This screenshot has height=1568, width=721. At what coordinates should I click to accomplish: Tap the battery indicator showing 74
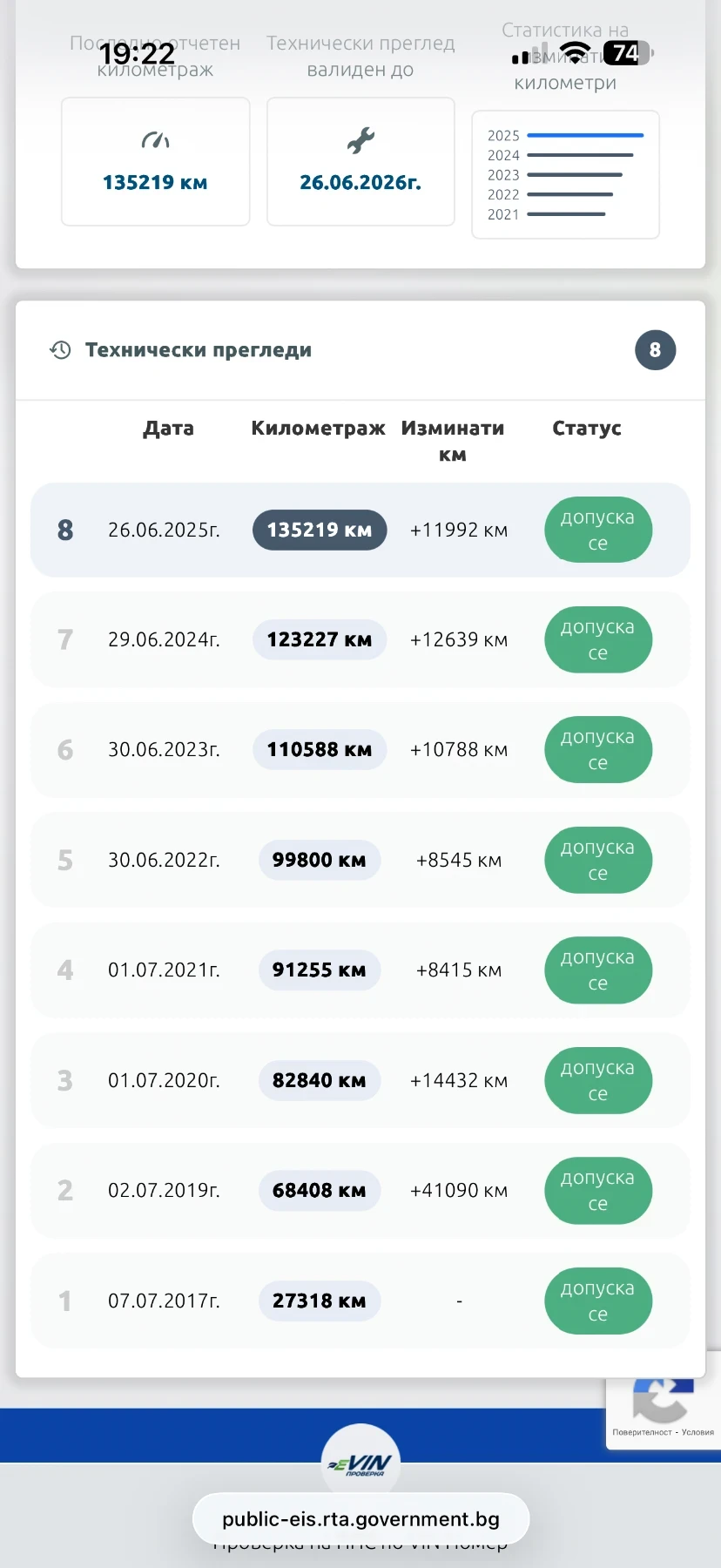click(627, 53)
